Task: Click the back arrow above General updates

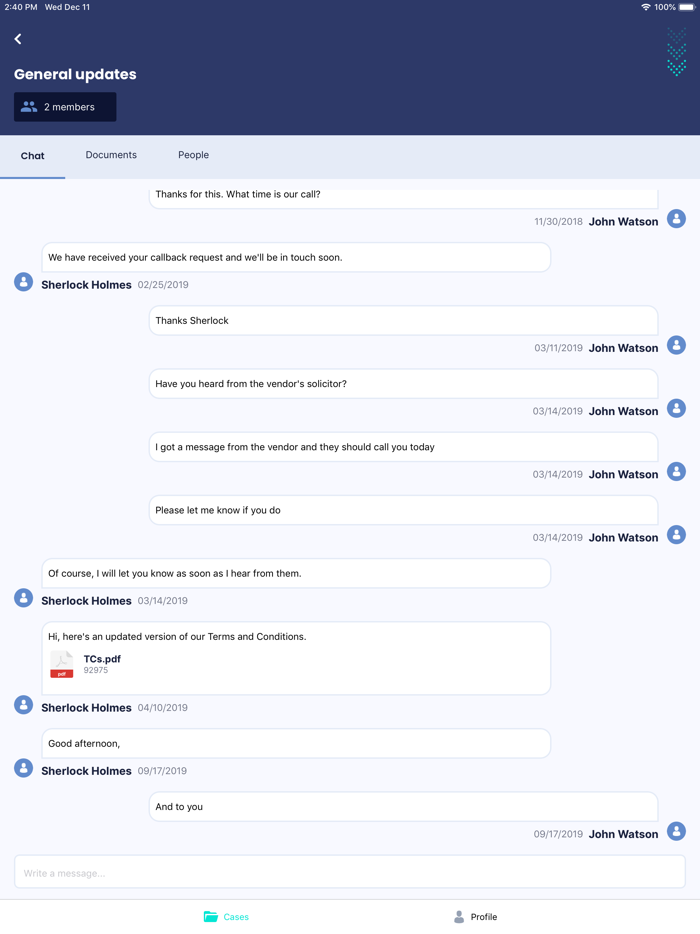Action: pyautogui.click(x=17, y=39)
